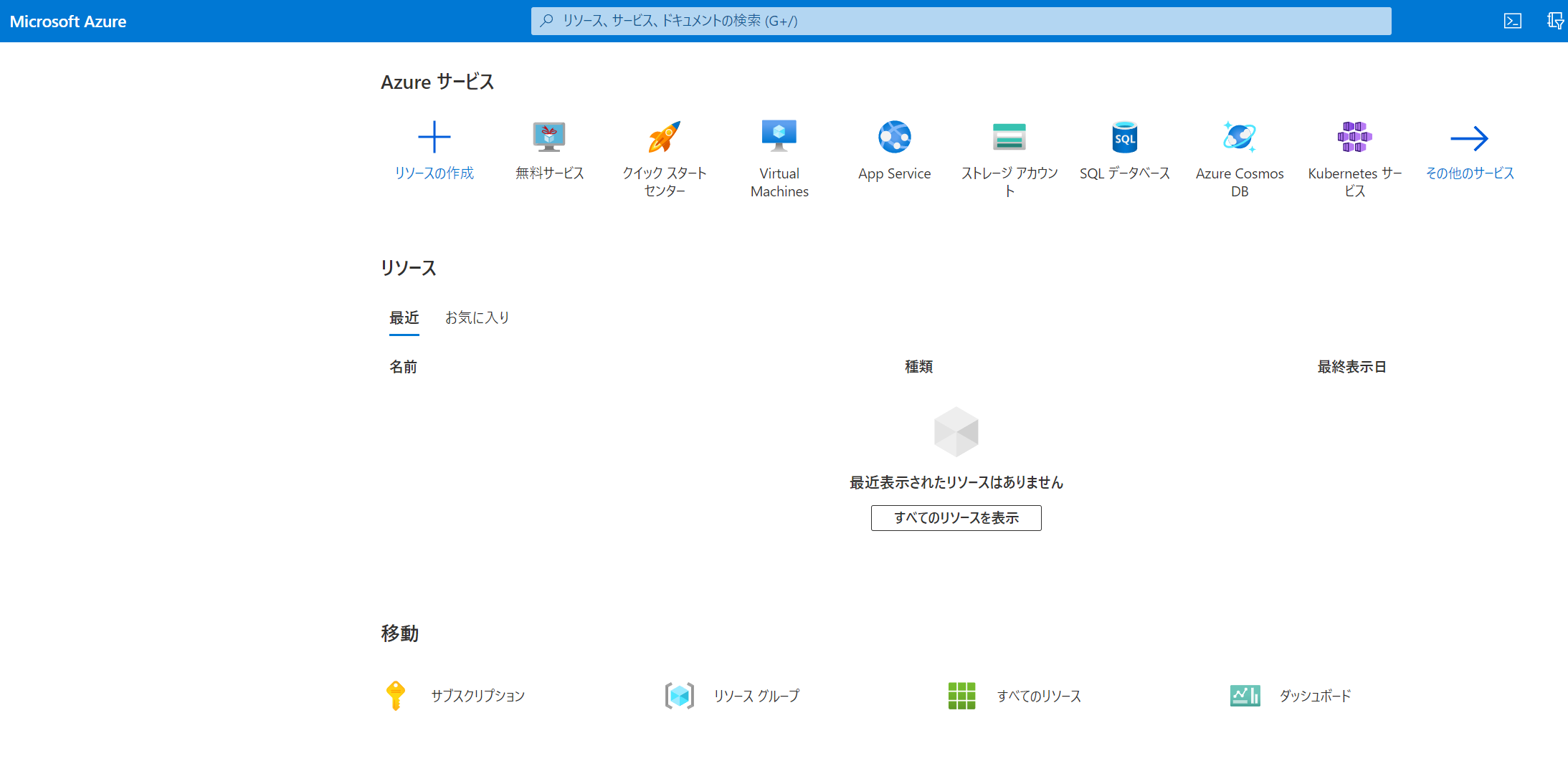Click the リソースの作成 text link
Screen dimensions: 1568x771
[434, 173]
